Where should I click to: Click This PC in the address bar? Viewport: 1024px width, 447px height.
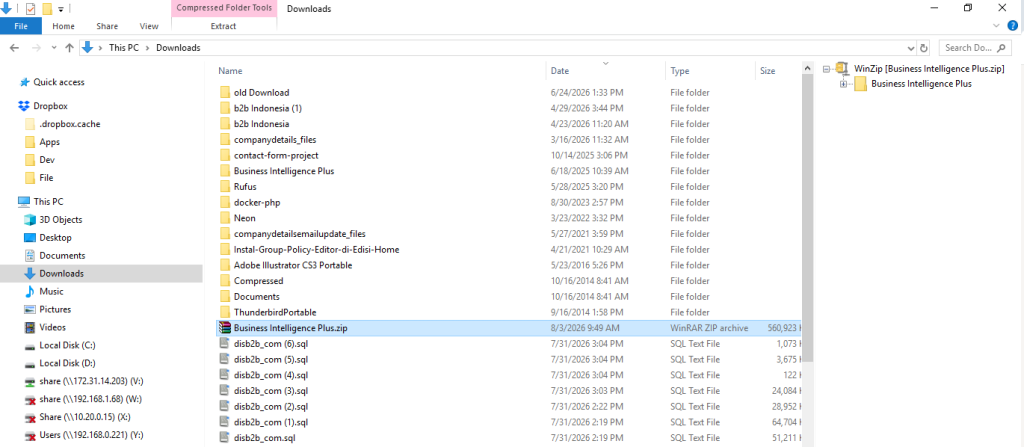pyautogui.click(x=123, y=48)
